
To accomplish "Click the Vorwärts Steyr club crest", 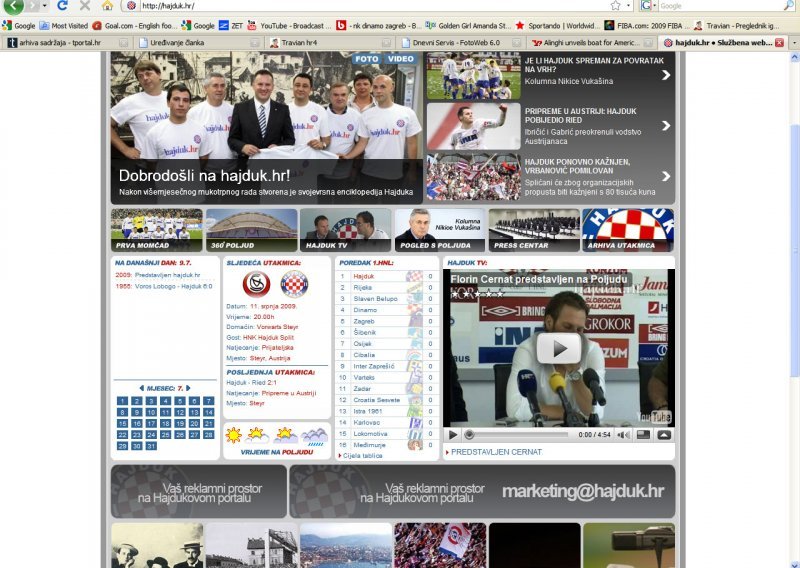I will click(x=257, y=284).
